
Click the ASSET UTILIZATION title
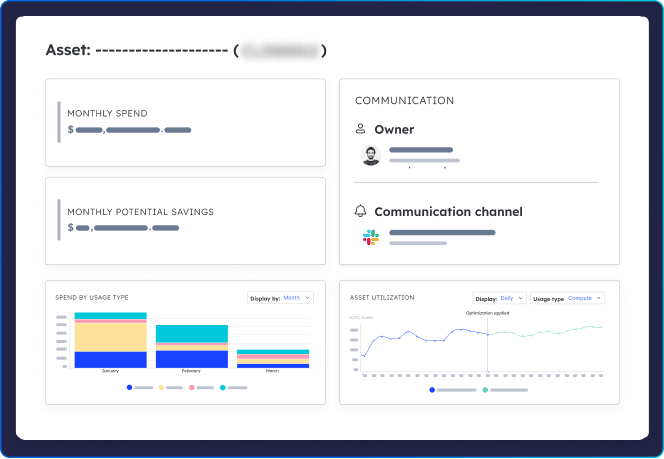pyautogui.click(x=382, y=298)
